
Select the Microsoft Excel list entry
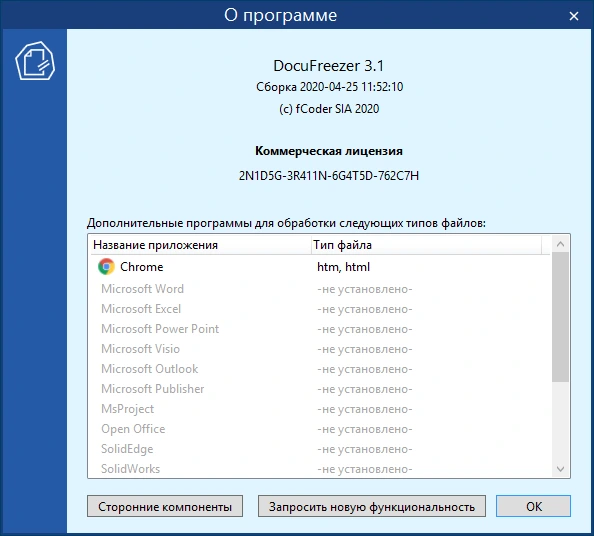(x=320, y=309)
